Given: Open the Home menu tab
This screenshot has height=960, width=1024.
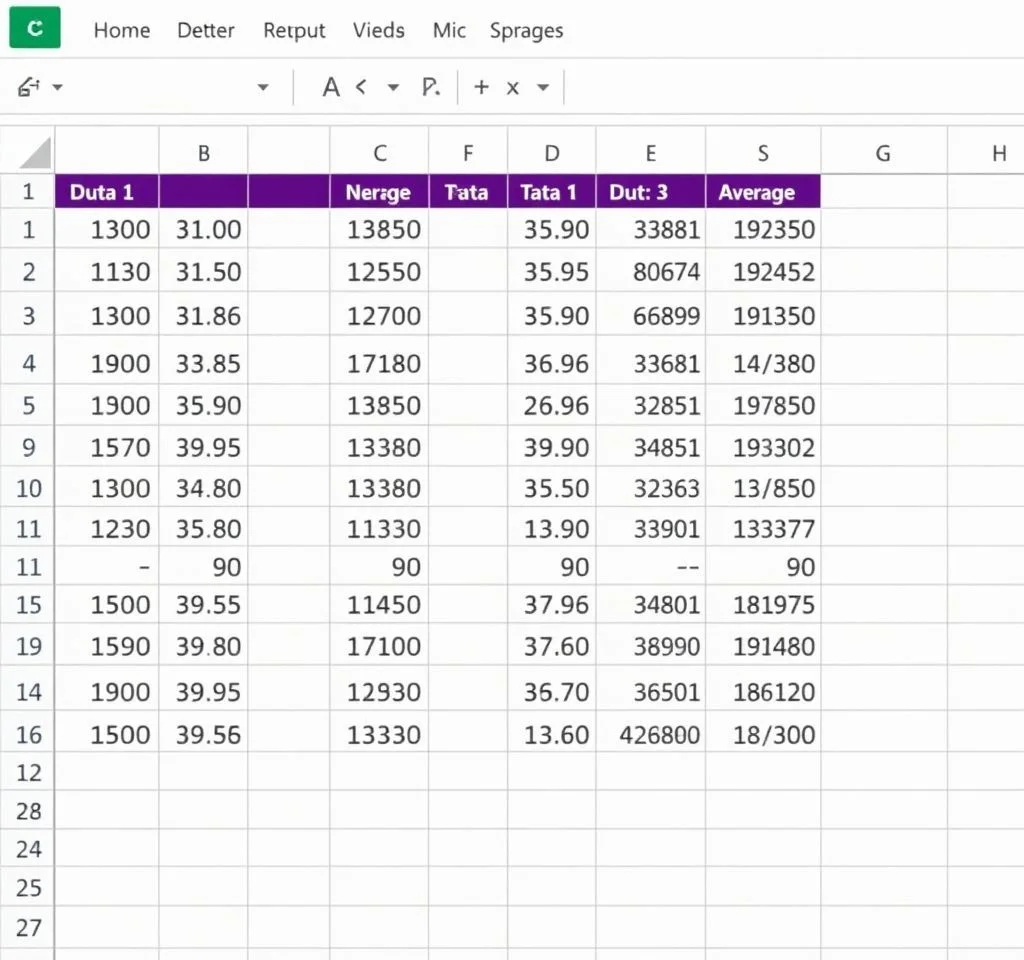Looking at the screenshot, I should (x=121, y=30).
